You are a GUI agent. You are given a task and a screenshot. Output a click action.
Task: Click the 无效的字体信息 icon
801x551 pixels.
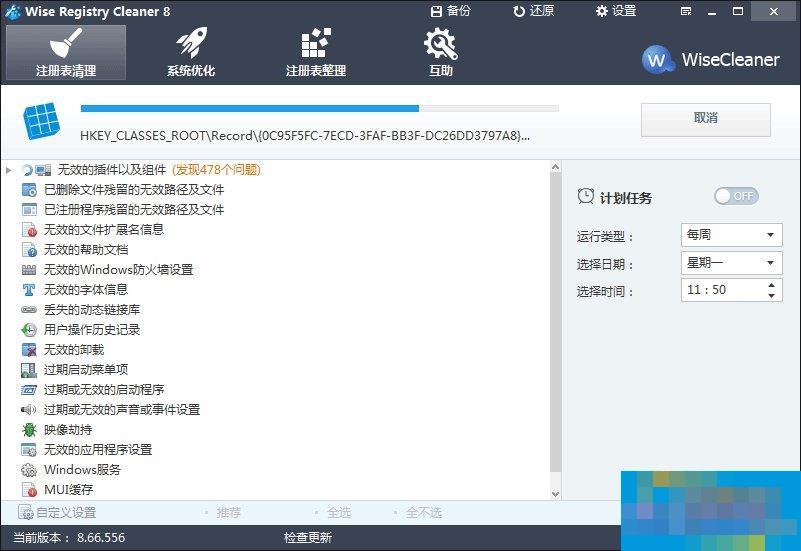(29, 290)
